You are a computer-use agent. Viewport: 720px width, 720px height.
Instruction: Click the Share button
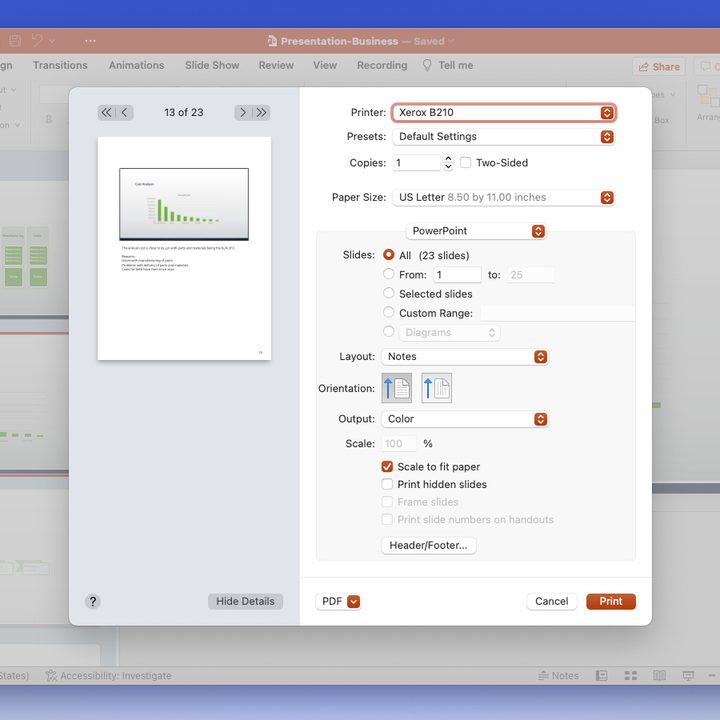click(658, 67)
